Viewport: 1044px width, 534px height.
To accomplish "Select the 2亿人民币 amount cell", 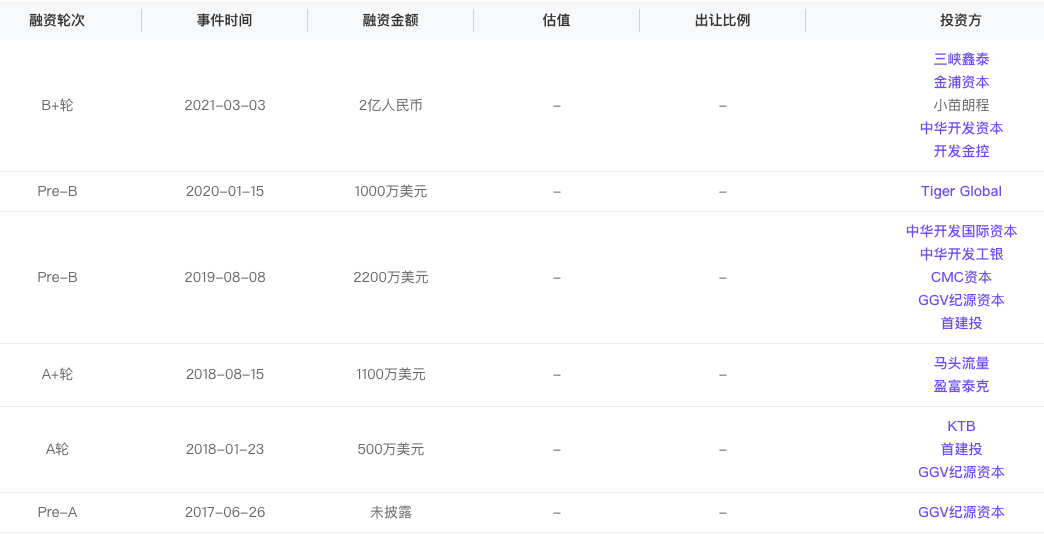I will (x=390, y=105).
